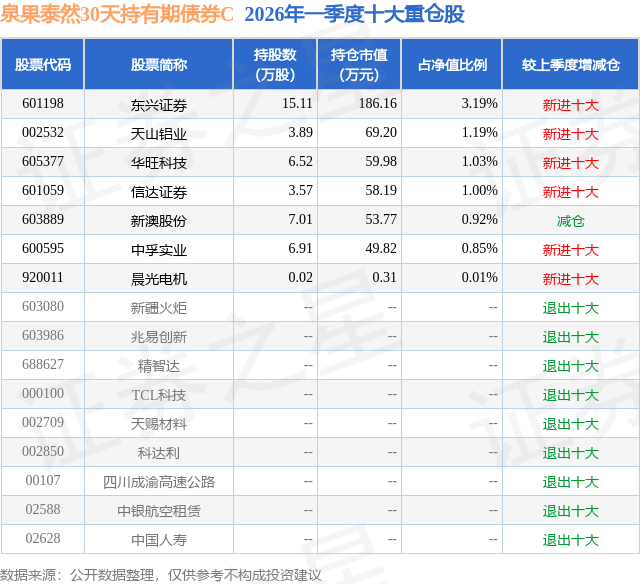Select stock name 新疆火炬
This screenshot has height=584, width=640.
tap(159, 308)
